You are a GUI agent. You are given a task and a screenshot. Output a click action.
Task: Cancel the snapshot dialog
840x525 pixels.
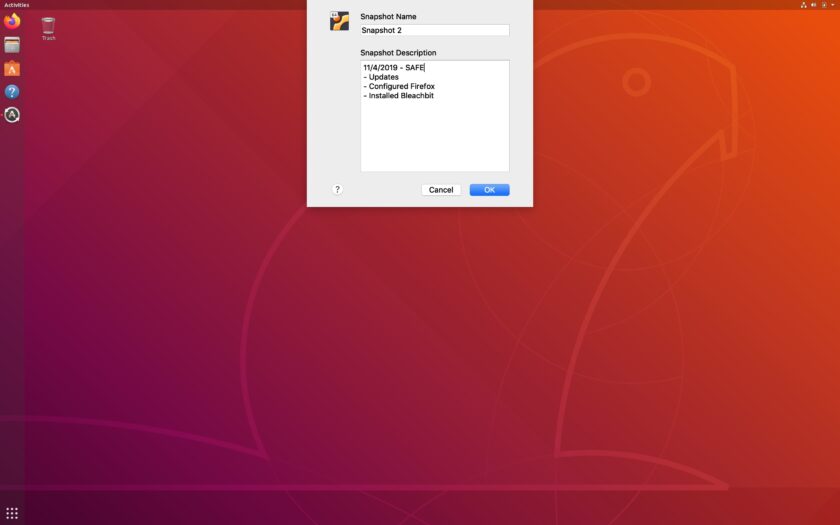(441, 190)
